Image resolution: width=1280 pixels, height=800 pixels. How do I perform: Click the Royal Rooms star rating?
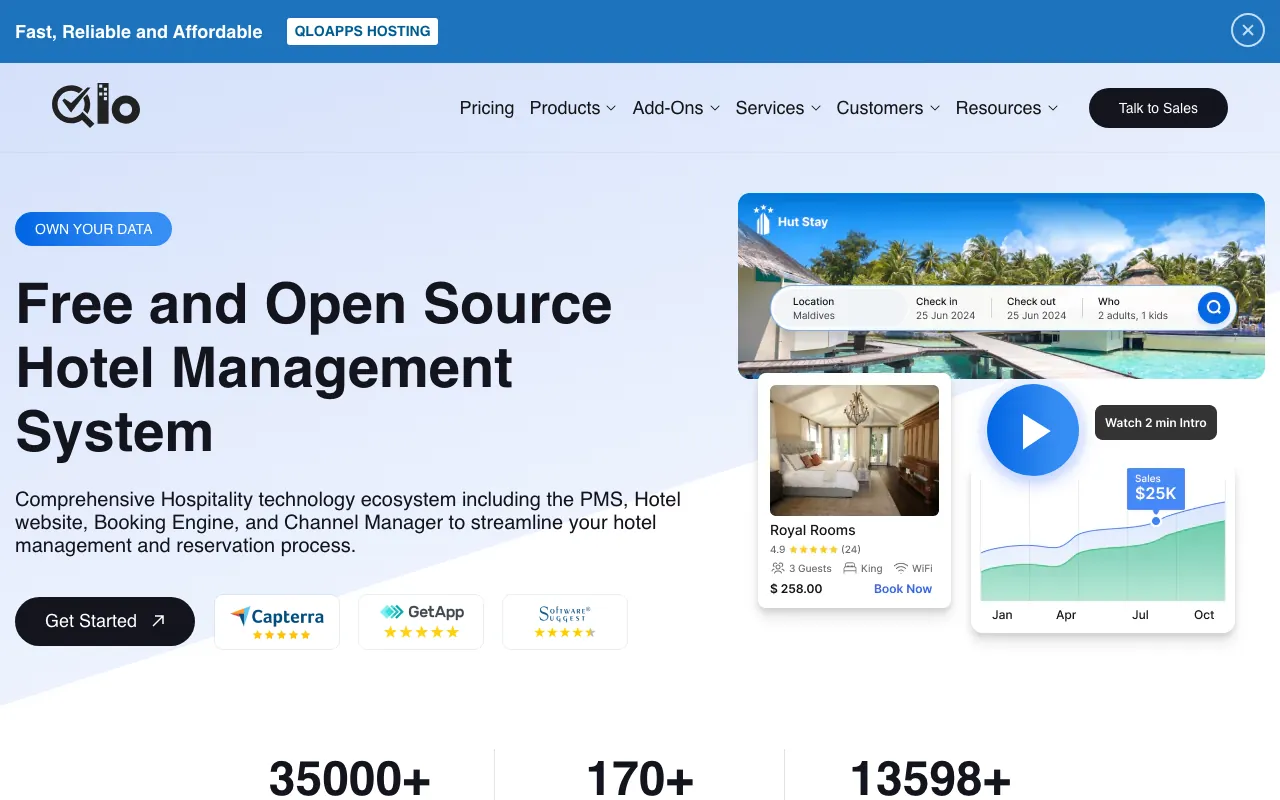click(x=812, y=549)
